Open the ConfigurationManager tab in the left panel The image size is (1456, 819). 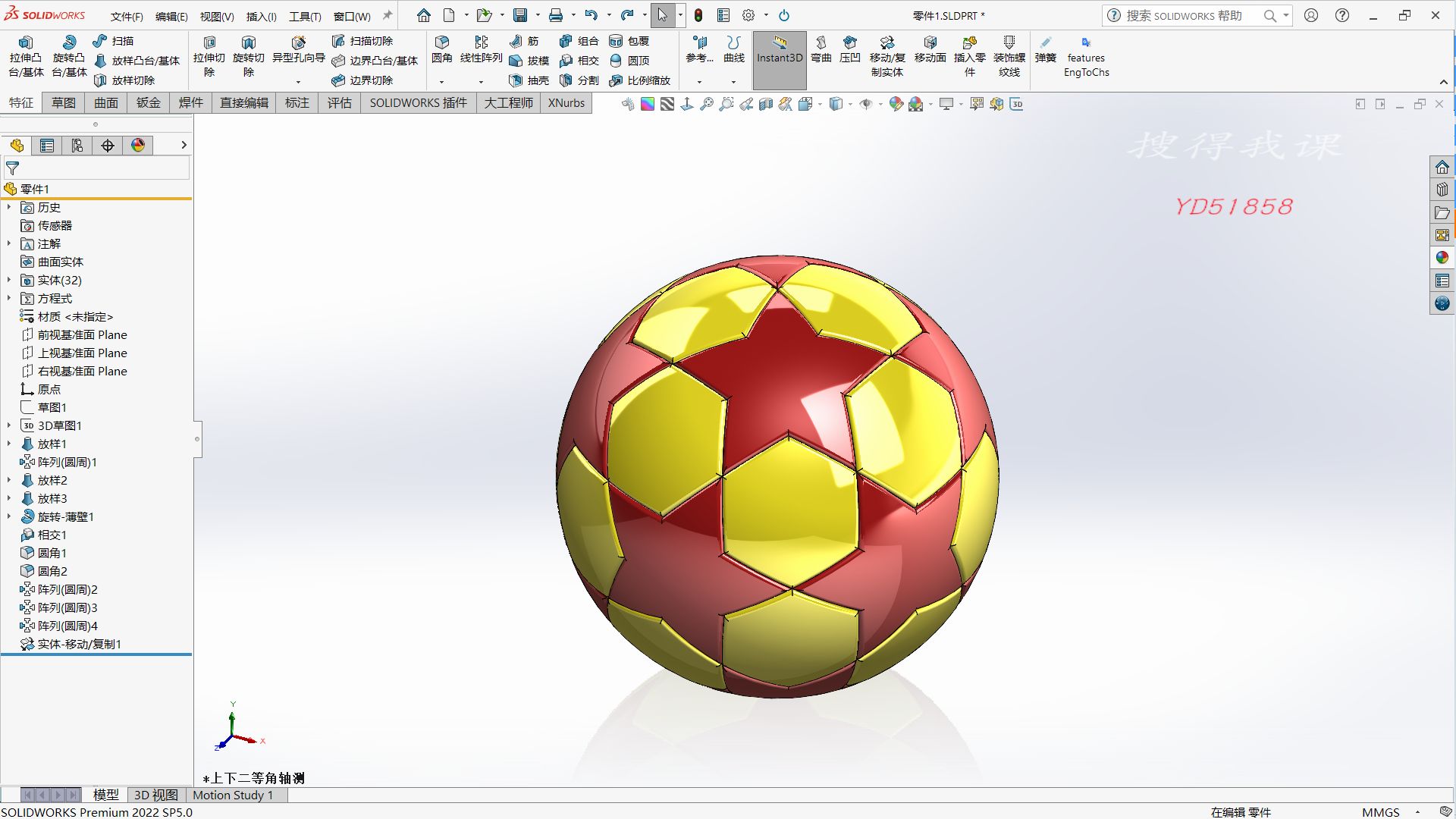tap(77, 145)
